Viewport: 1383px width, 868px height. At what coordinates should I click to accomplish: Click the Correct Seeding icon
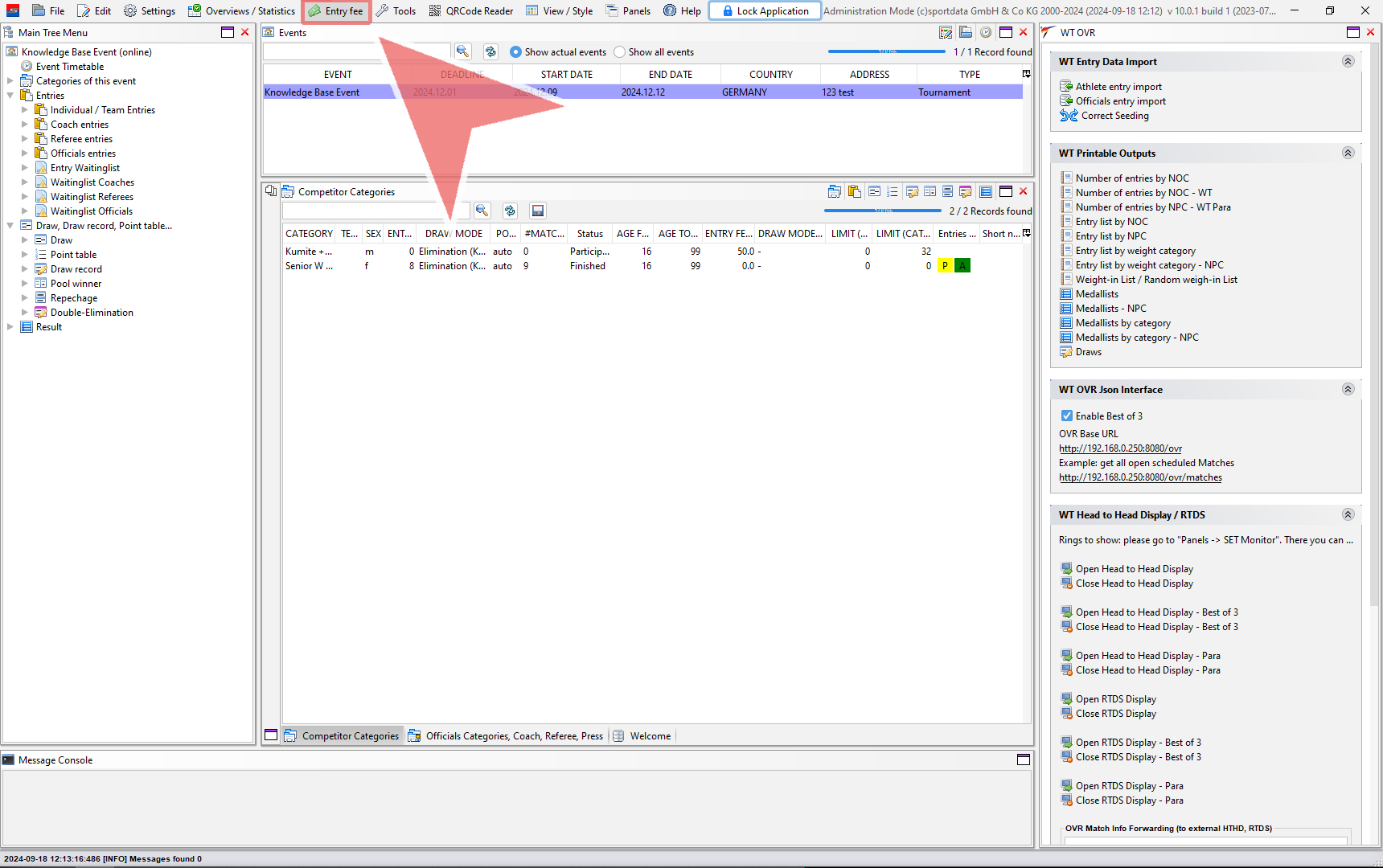coord(1068,116)
